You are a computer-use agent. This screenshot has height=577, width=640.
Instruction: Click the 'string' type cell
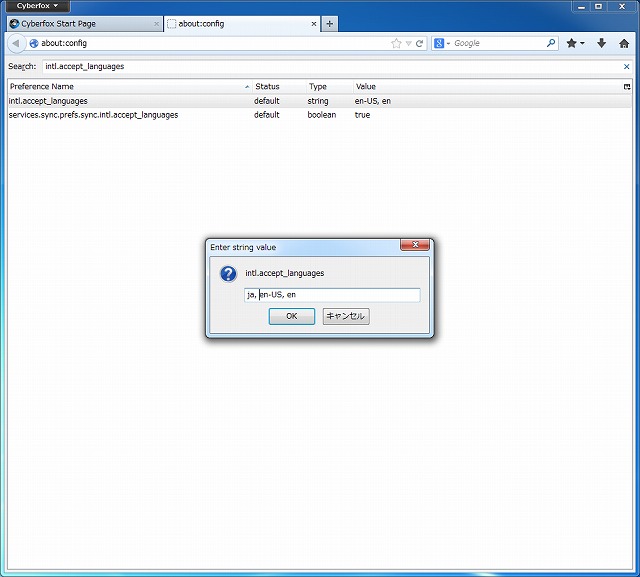(318, 101)
